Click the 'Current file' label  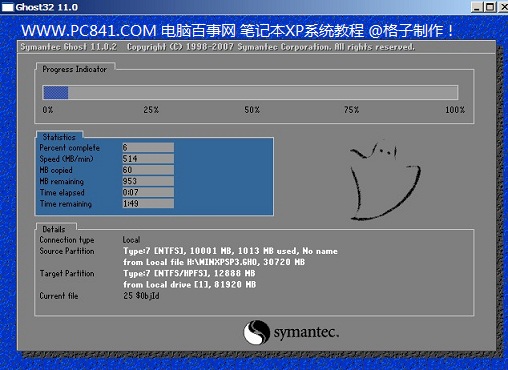pos(59,296)
